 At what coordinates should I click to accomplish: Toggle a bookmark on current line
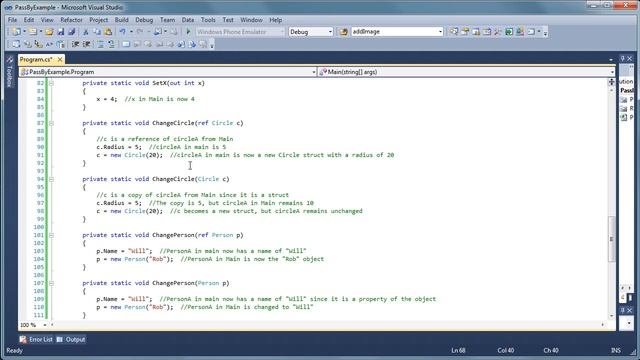pyautogui.click(x=126, y=44)
